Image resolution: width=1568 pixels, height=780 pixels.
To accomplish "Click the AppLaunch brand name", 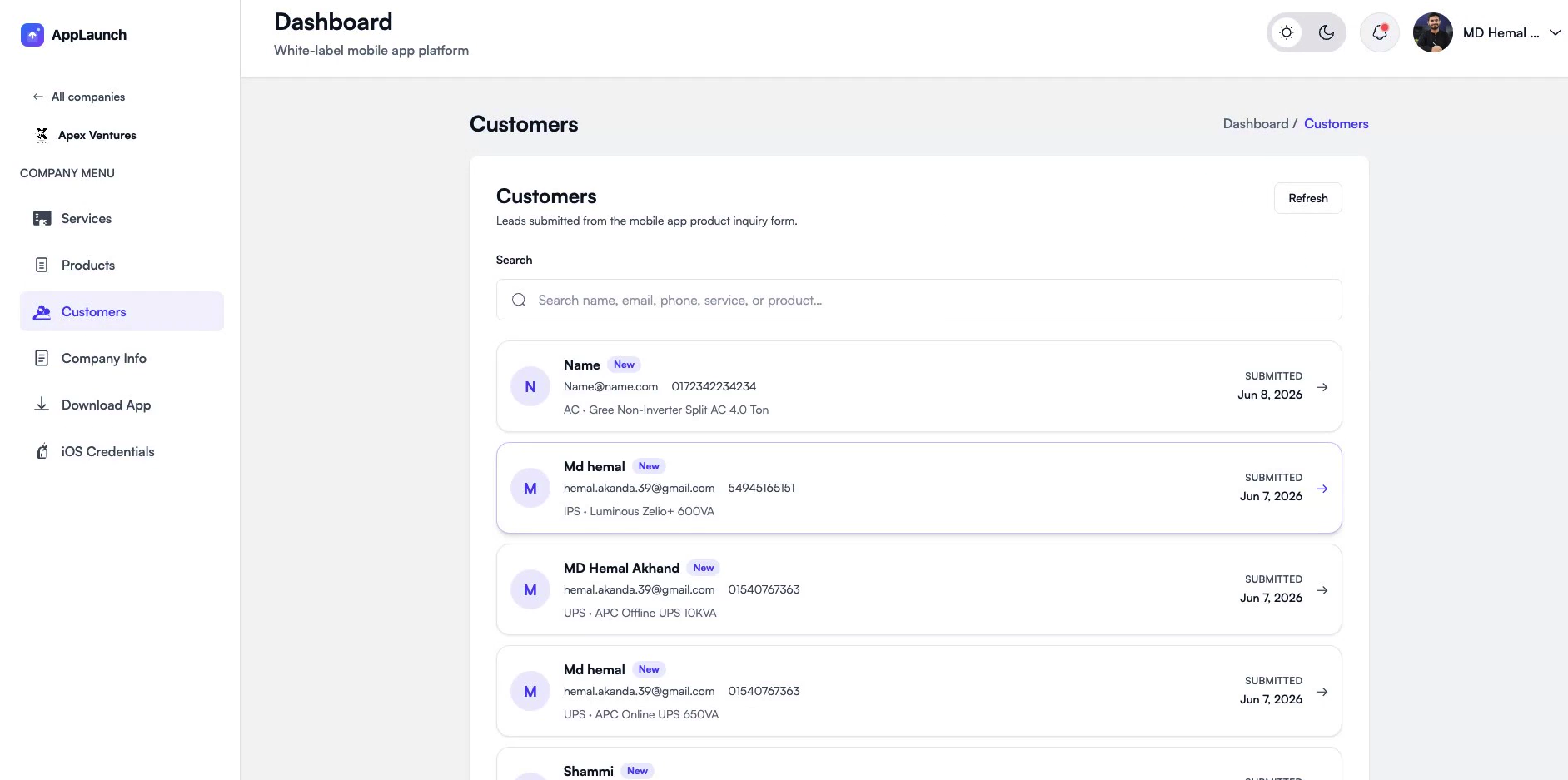I will (x=89, y=35).
